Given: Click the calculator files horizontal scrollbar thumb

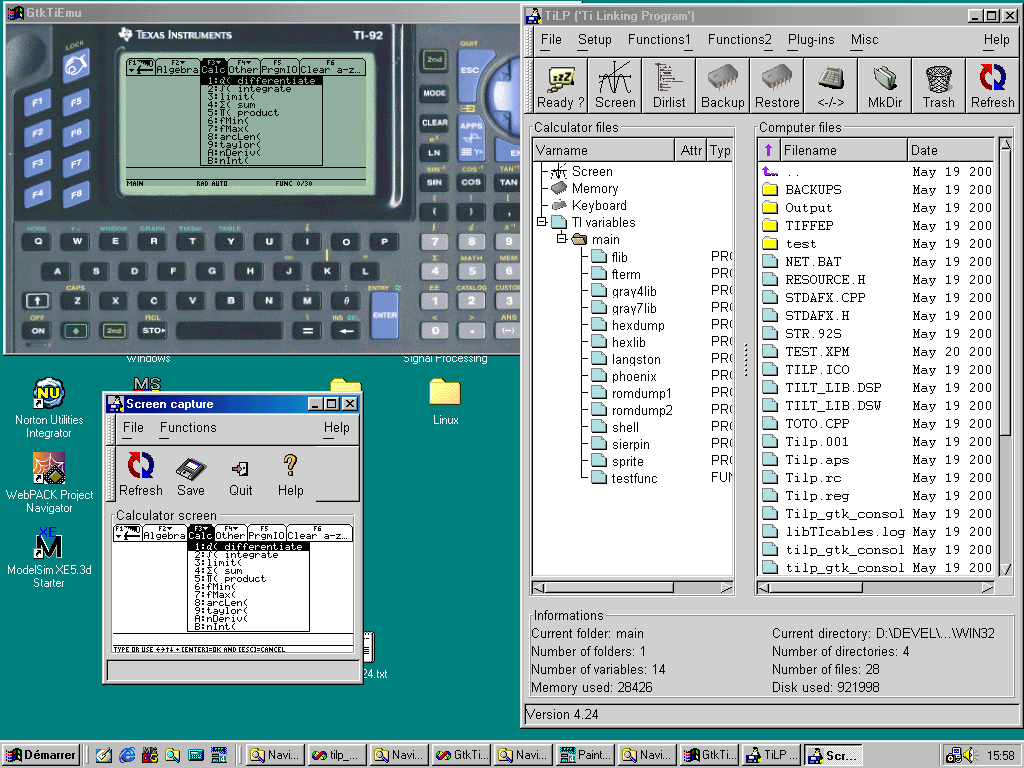Looking at the screenshot, I should (x=609, y=588).
